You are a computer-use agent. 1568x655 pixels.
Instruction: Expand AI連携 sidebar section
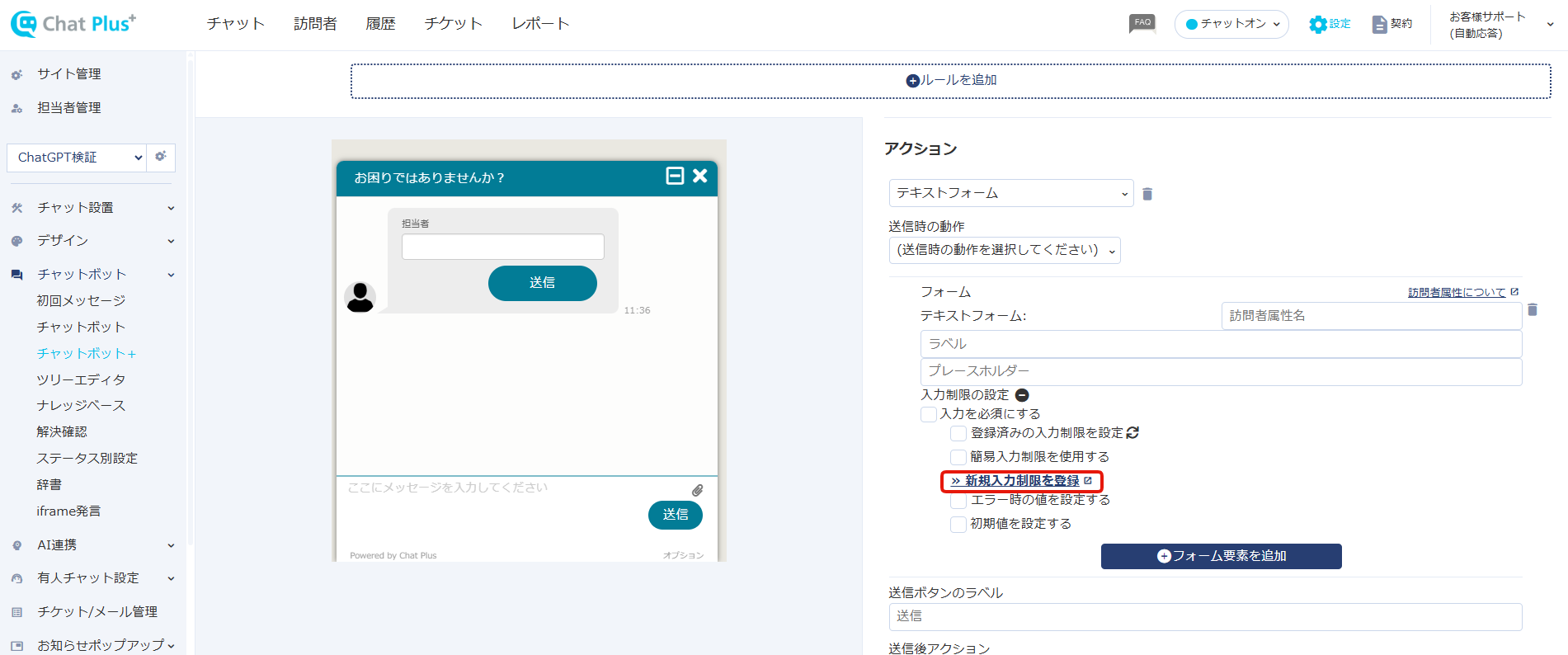[x=172, y=545]
